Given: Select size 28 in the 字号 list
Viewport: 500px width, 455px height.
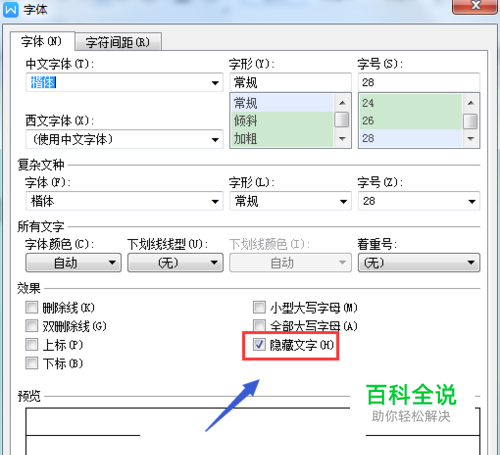Looking at the screenshot, I should click(x=411, y=138).
